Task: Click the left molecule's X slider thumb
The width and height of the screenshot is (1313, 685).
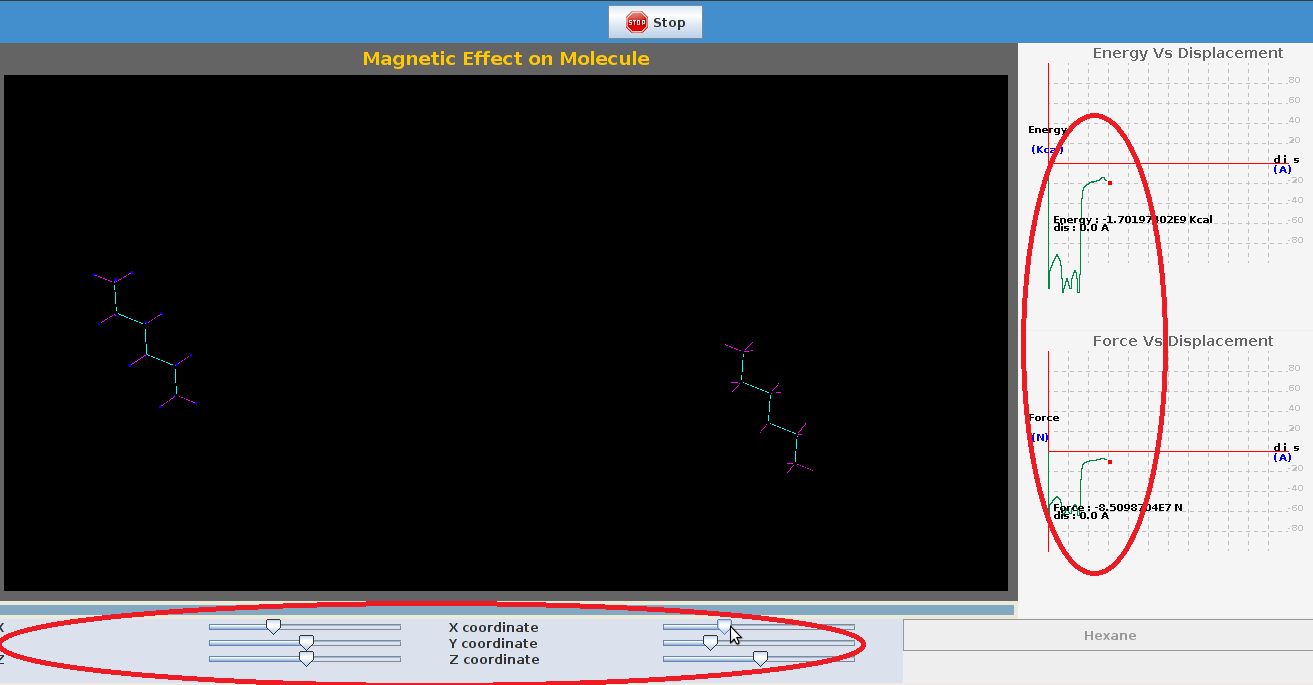Action: click(273, 627)
